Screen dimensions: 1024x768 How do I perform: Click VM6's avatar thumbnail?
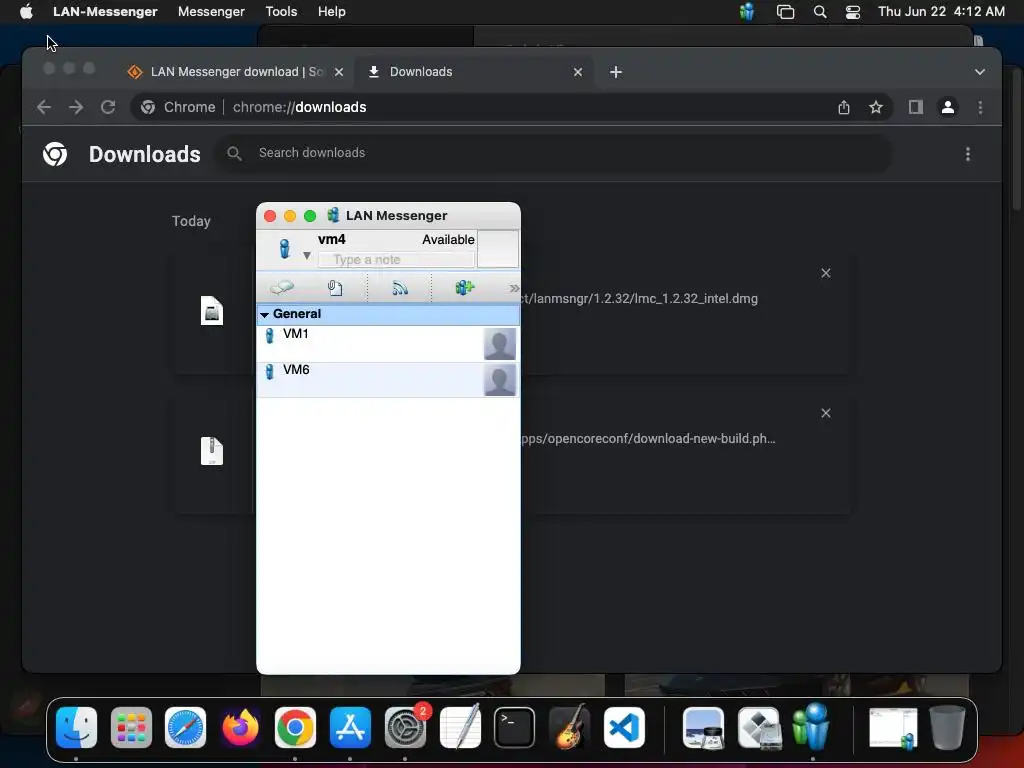click(x=500, y=380)
